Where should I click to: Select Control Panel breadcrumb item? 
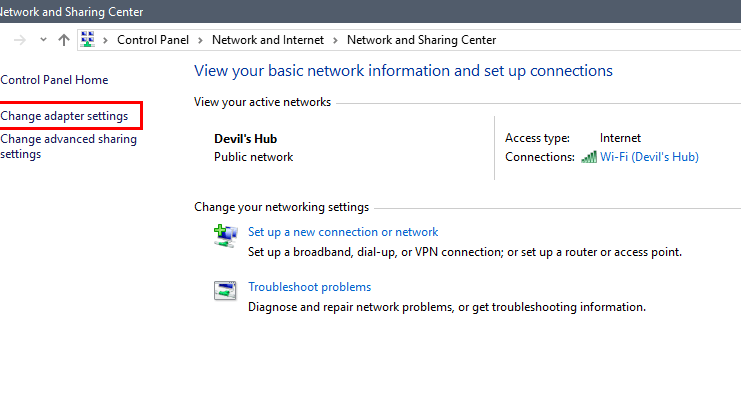click(153, 40)
